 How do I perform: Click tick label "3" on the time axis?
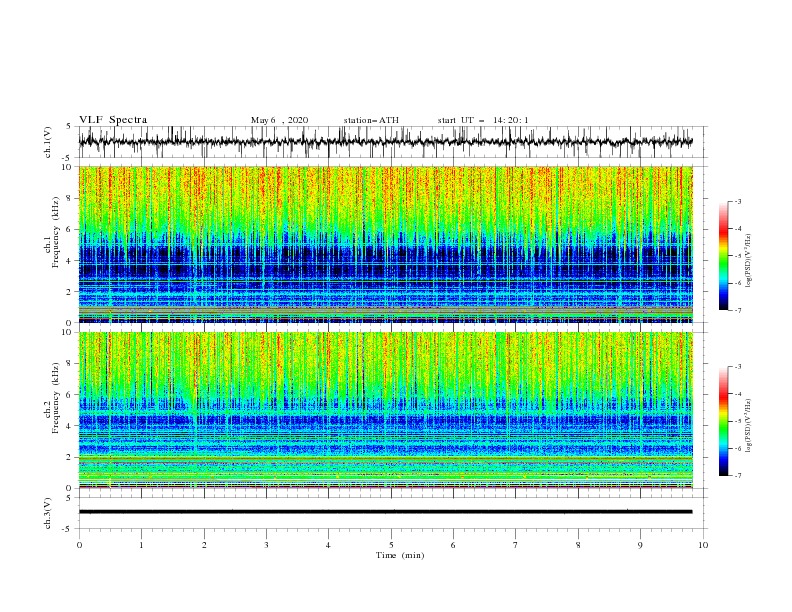[x=266, y=545]
